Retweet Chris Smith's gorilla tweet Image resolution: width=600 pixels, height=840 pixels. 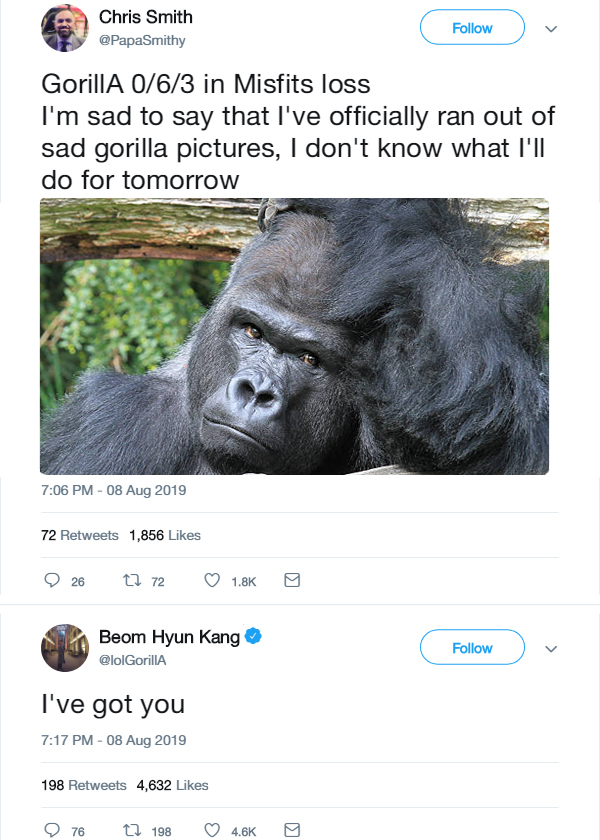(130, 581)
